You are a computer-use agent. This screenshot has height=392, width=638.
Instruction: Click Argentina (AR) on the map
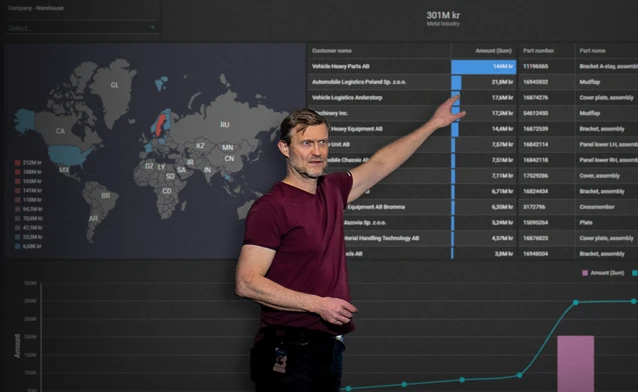click(x=93, y=219)
